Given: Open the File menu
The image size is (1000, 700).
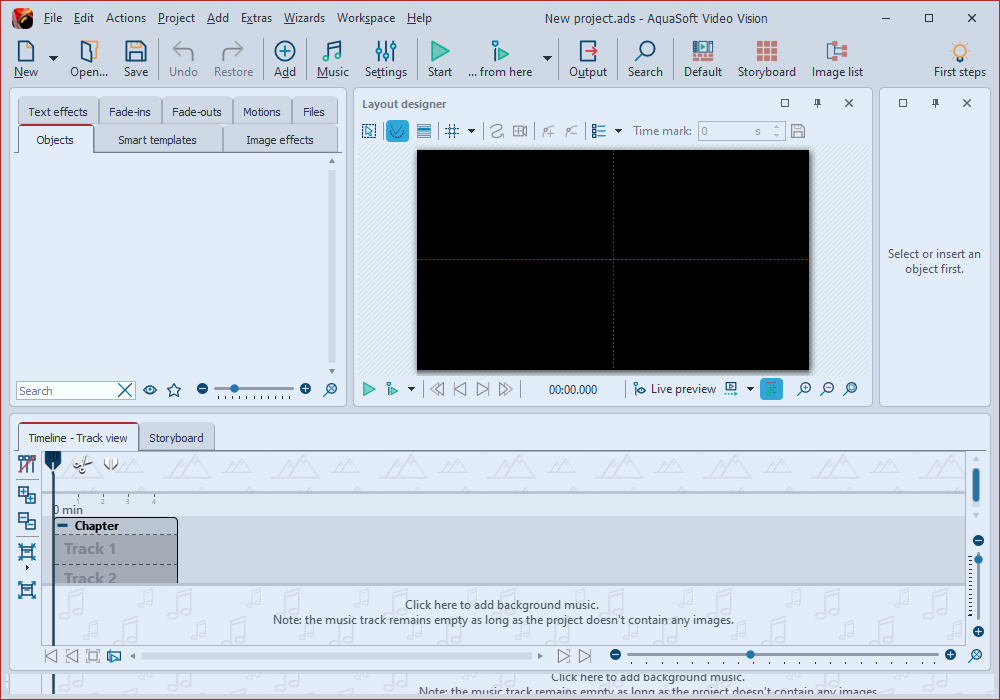Looking at the screenshot, I should pyautogui.click(x=53, y=18).
